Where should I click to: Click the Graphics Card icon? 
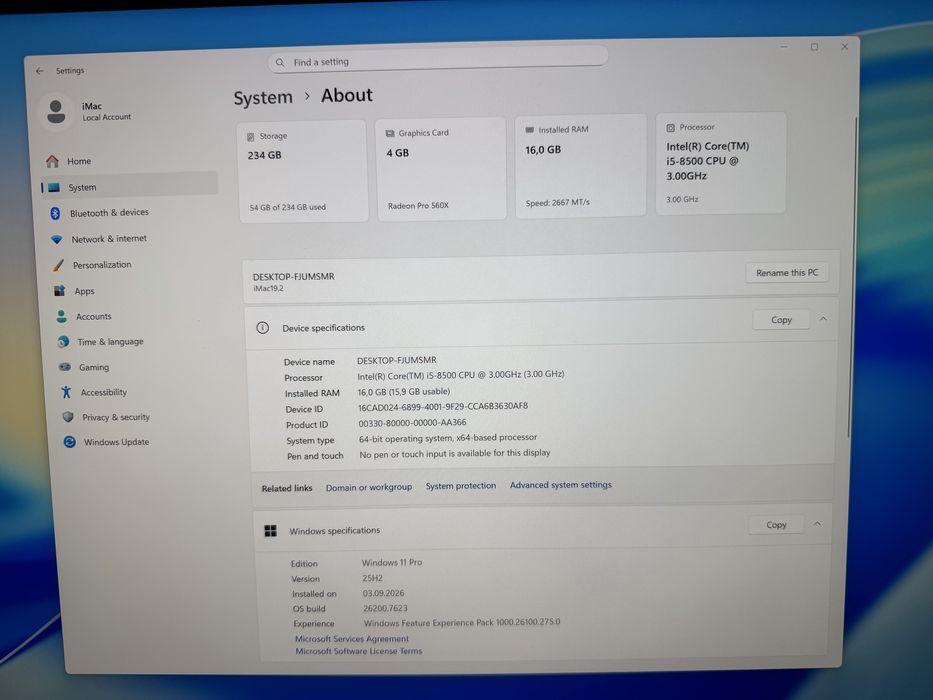tap(390, 133)
